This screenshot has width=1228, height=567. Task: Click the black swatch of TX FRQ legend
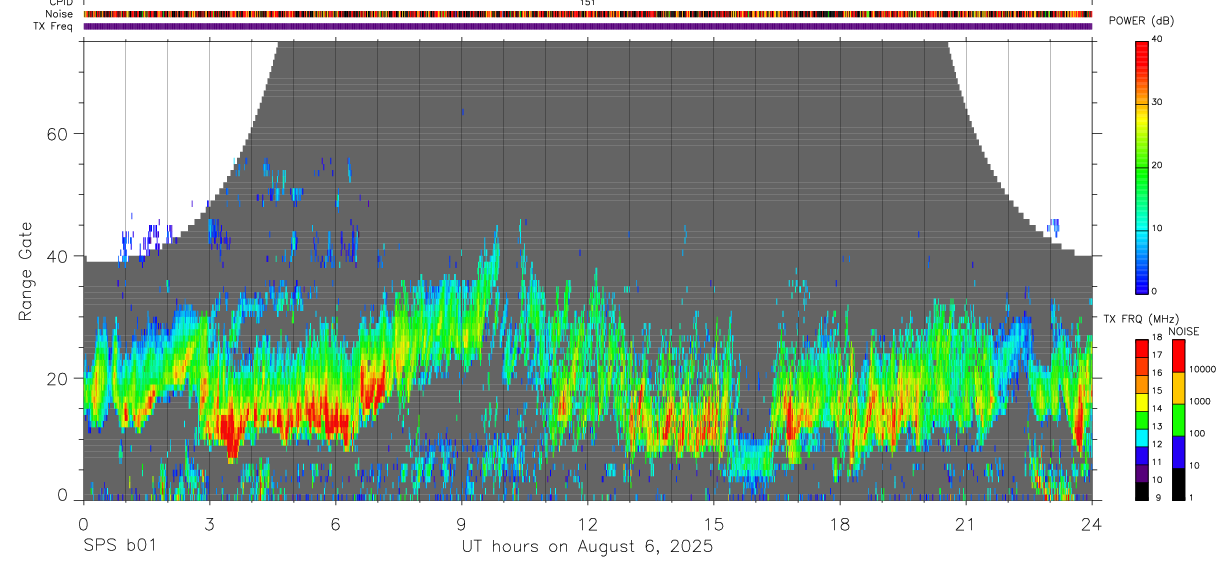pyautogui.click(x=1142, y=490)
